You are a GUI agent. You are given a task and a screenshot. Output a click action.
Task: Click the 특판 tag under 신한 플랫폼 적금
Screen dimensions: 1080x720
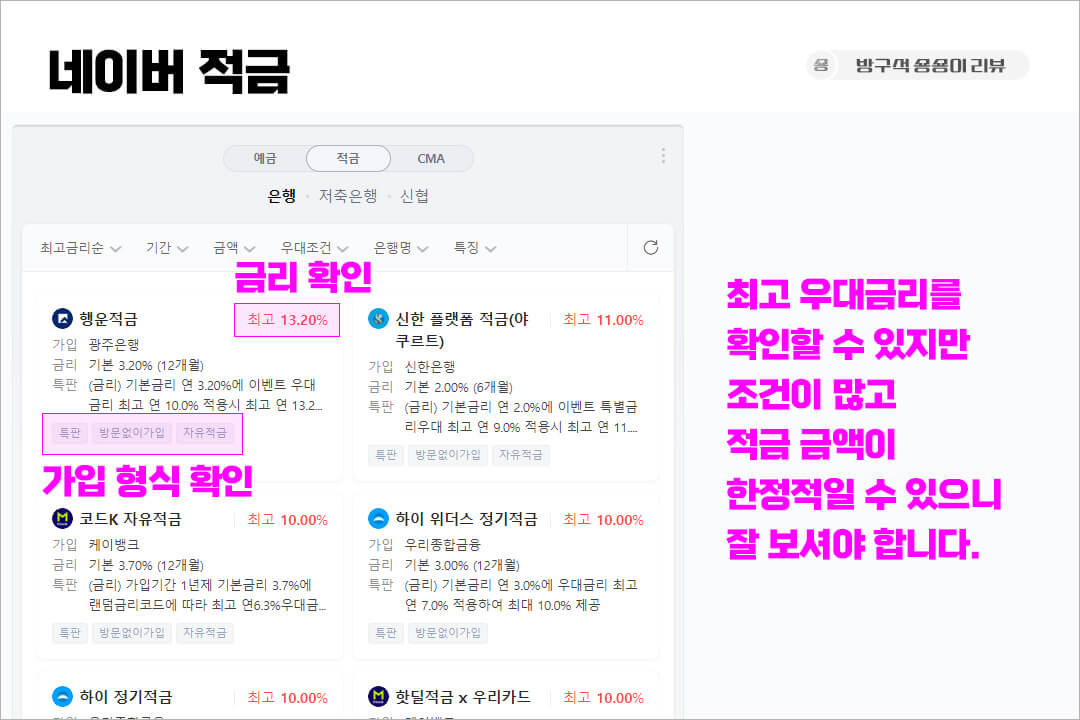click(386, 455)
